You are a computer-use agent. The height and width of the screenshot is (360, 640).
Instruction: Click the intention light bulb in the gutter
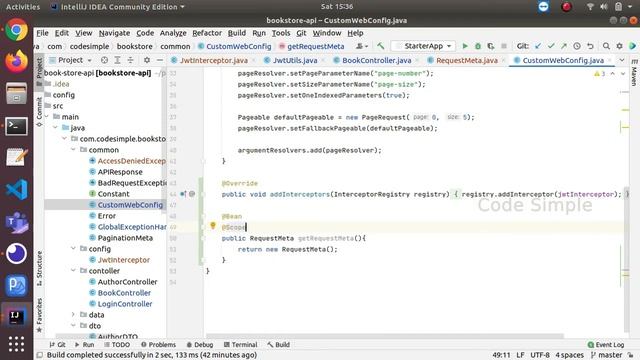213,225
